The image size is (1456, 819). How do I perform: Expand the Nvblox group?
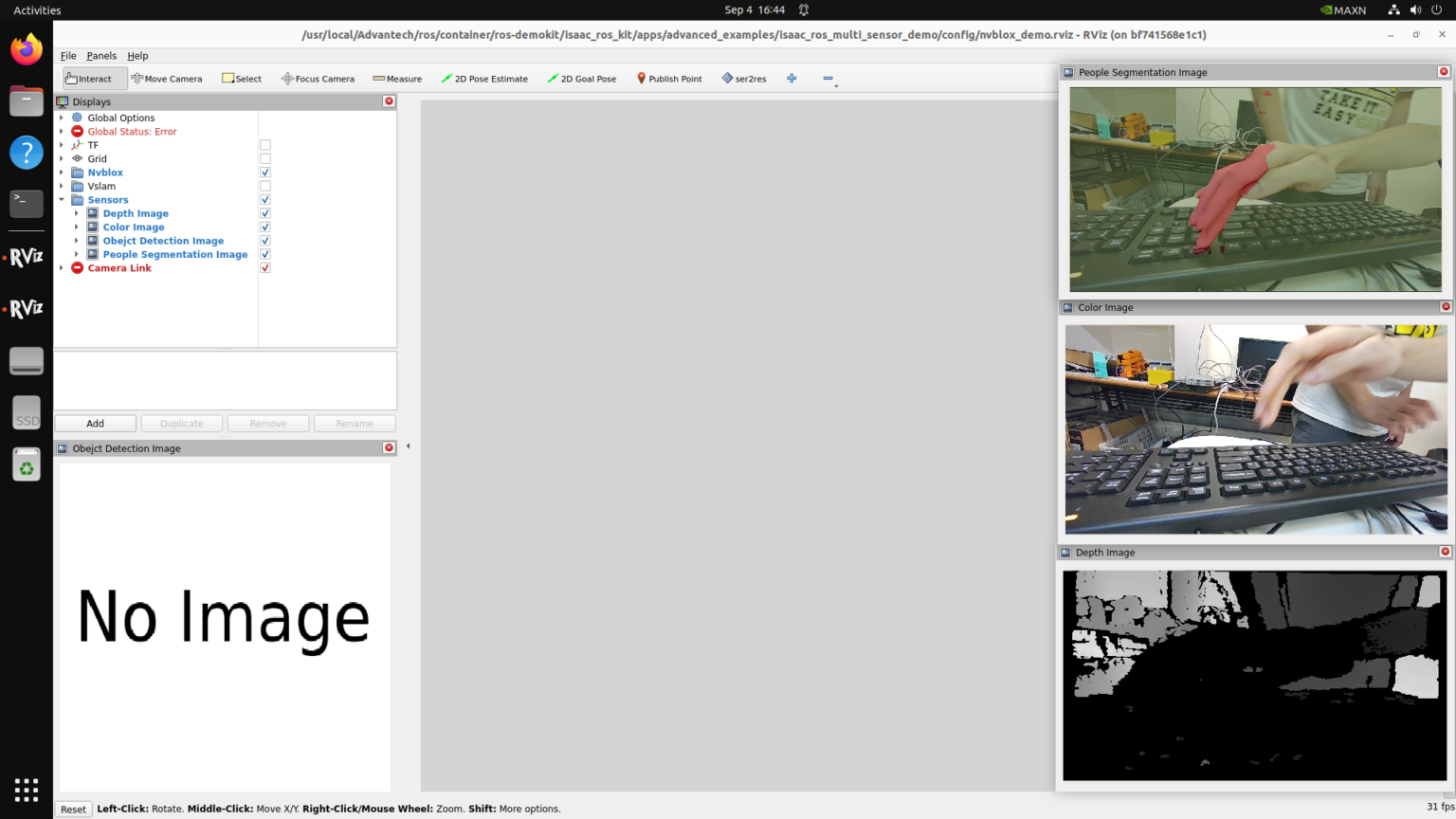(x=62, y=173)
